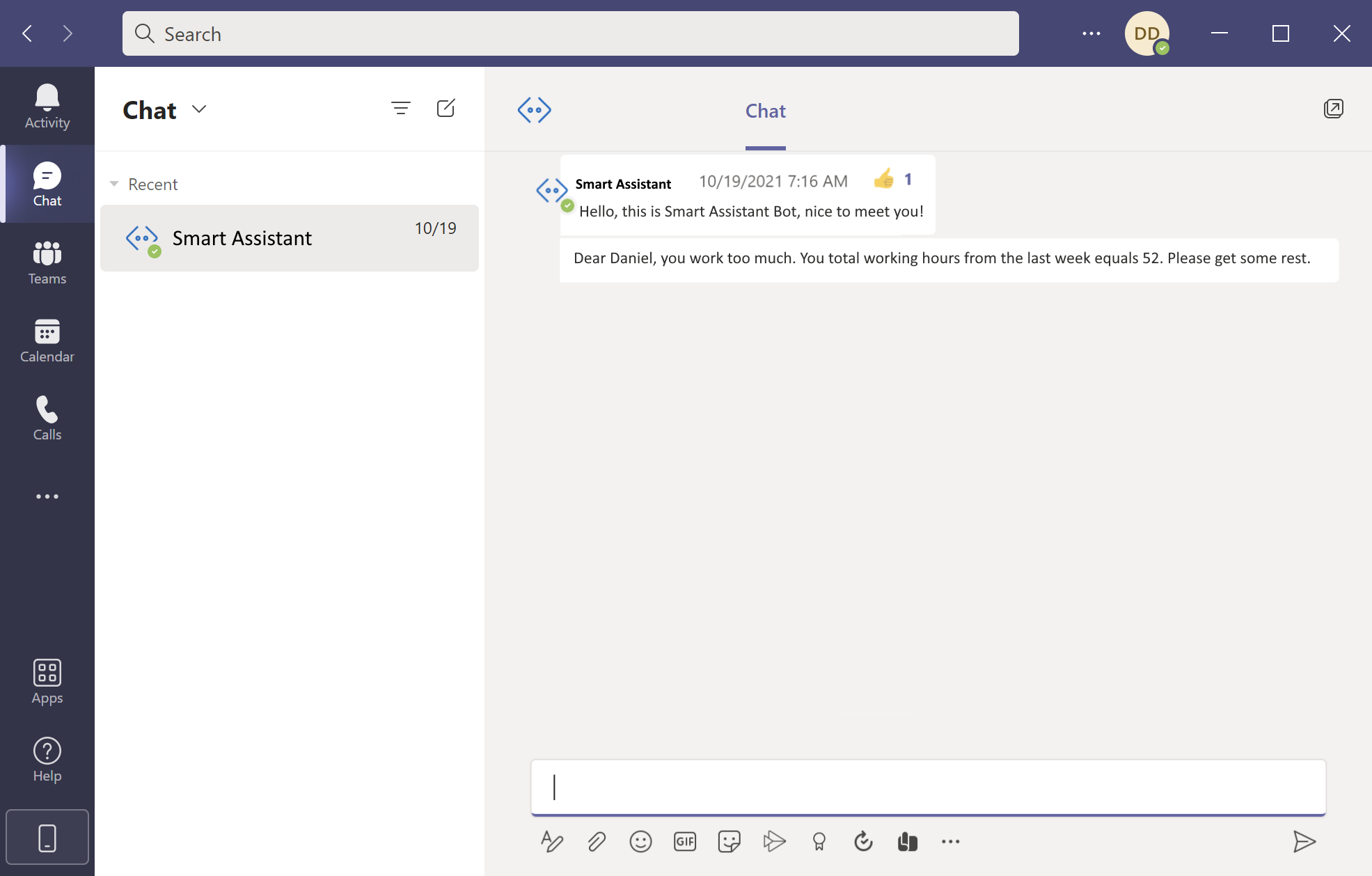Open the Activity feed
This screenshot has height=876, width=1372.
click(47, 106)
